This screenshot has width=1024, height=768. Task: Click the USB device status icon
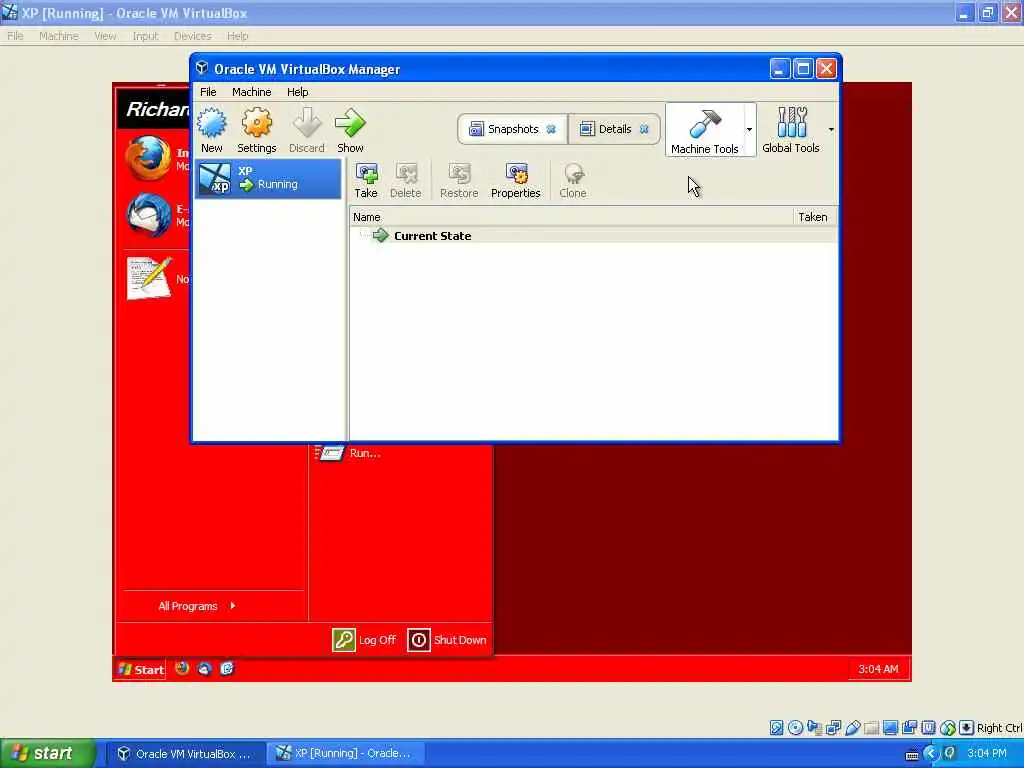[852, 728]
